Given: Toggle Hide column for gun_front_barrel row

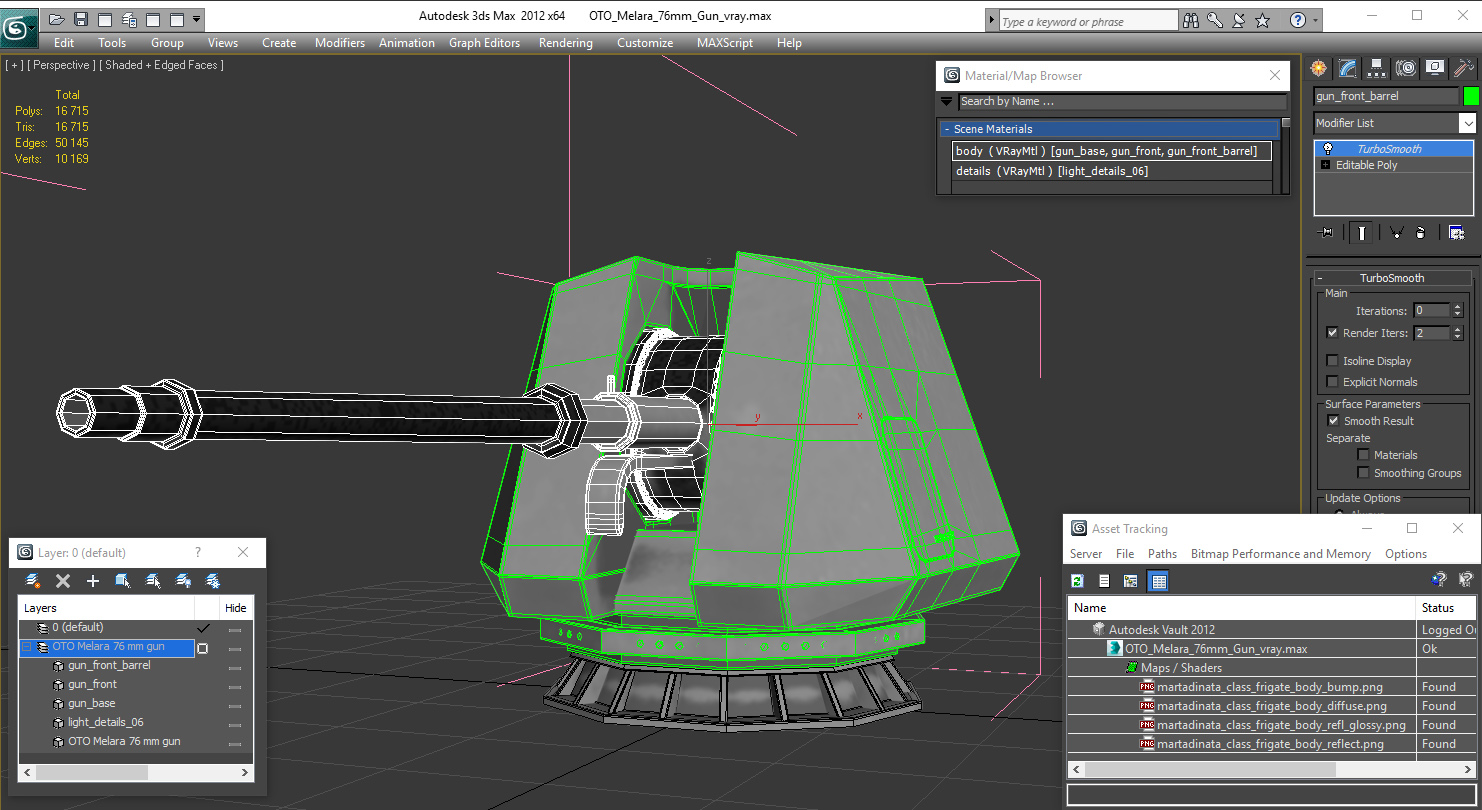Looking at the screenshot, I should tap(235, 667).
